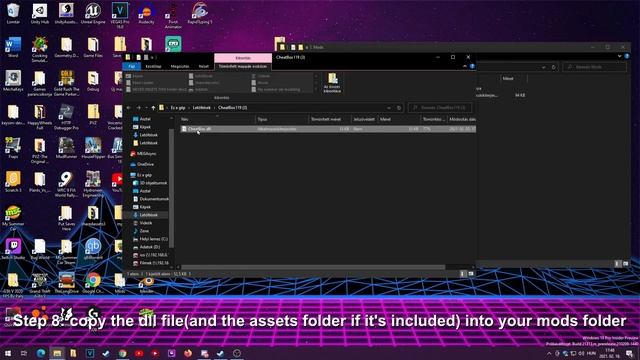Sort by the Méret column header
The height and width of the screenshot is (360, 640).
pyautogui.click(x=399, y=119)
